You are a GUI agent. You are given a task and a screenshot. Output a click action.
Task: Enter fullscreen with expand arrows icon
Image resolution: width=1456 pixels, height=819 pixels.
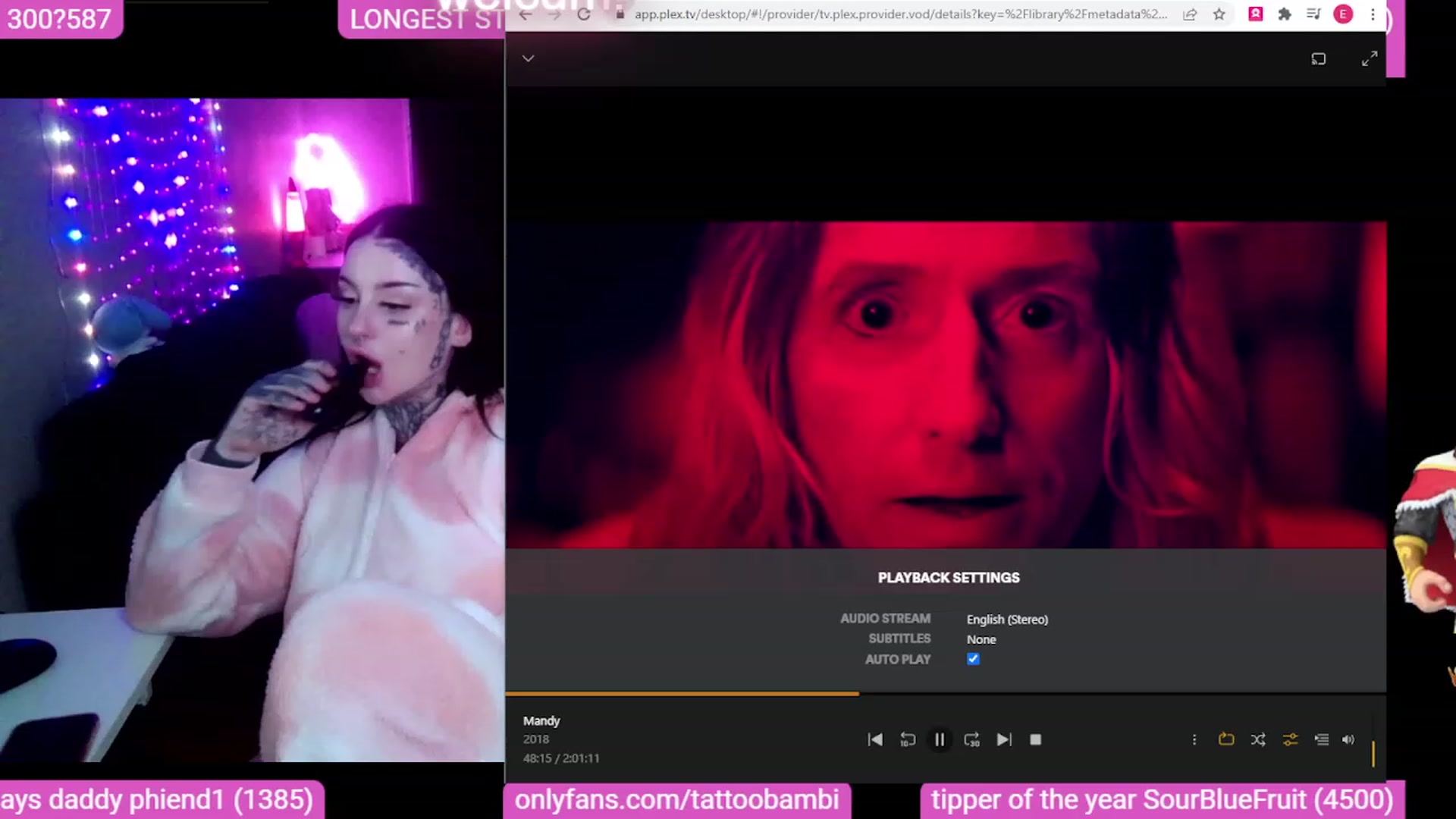pos(1370,59)
